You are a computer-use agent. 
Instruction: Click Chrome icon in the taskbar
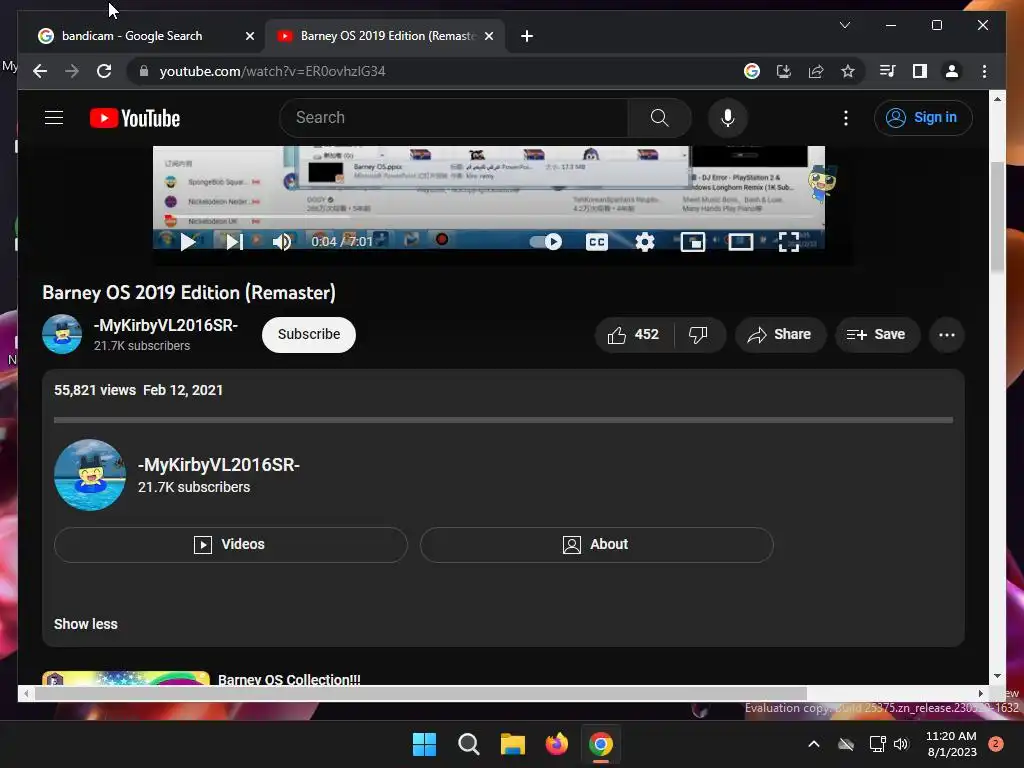coord(601,744)
